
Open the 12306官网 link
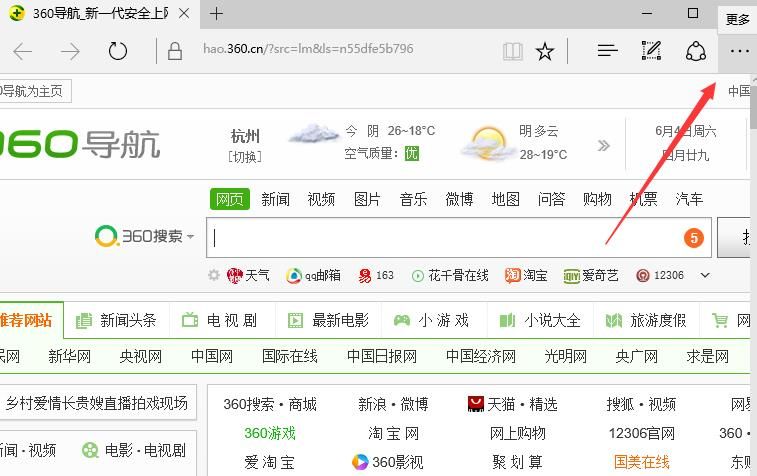coord(642,433)
